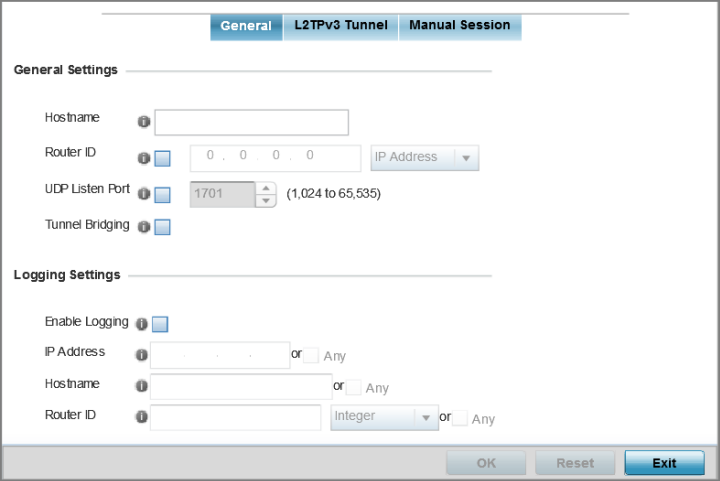Click the Reset button
Screen dimensions: 720x481
pyautogui.click(x=575, y=463)
